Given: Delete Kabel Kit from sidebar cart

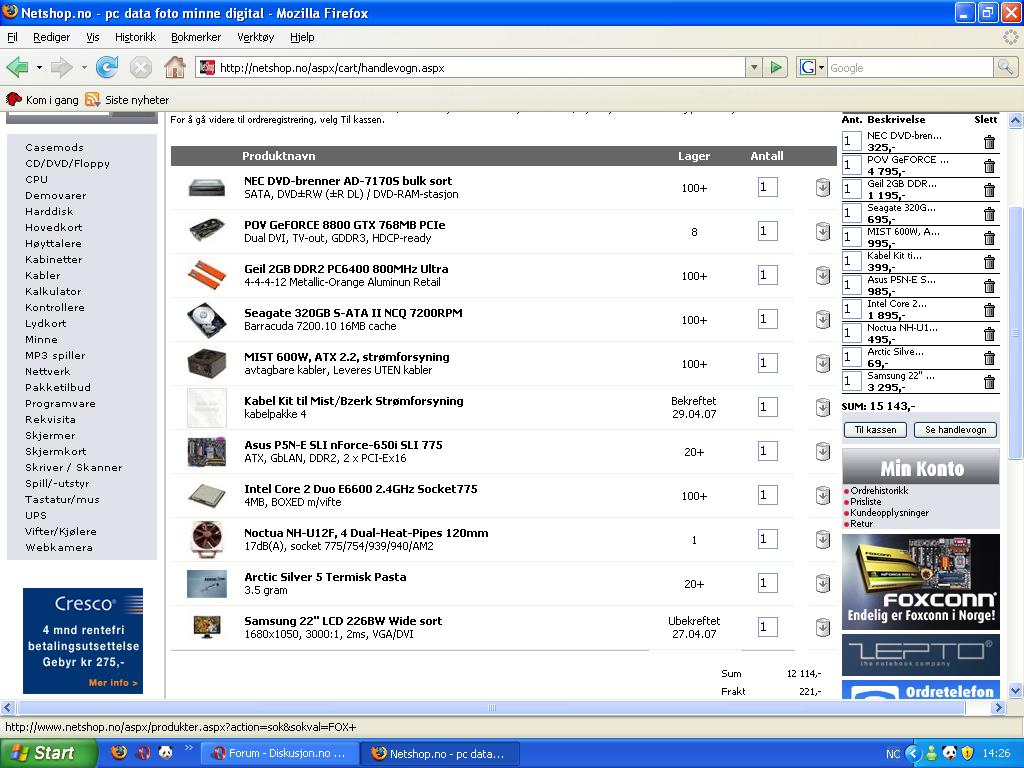Looking at the screenshot, I should pos(989,262).
